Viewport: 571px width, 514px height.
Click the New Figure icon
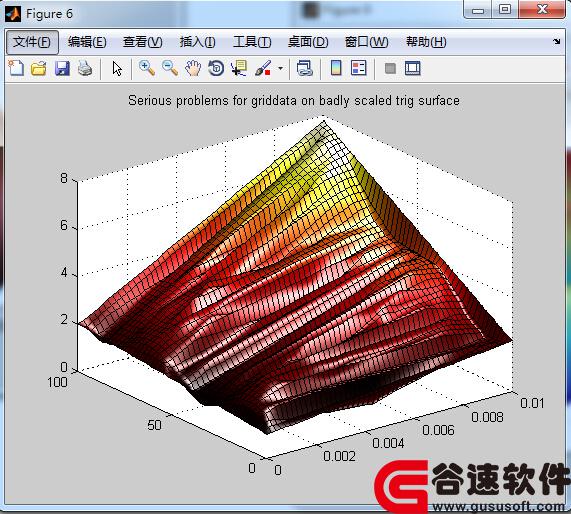16,68
